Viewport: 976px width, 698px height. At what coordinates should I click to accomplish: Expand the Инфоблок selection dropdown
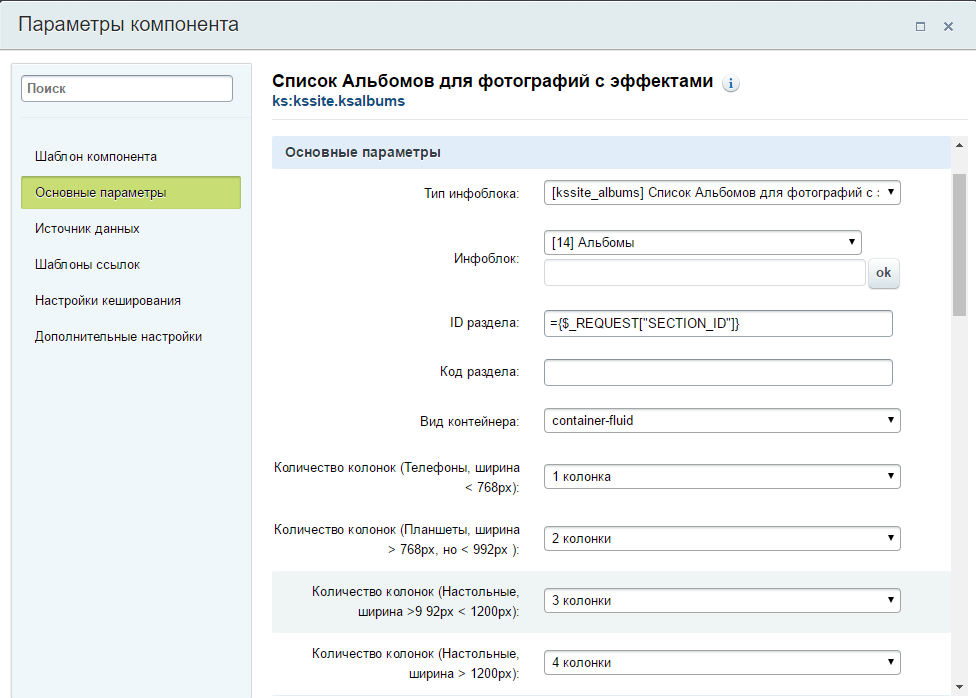click(702, 242)
